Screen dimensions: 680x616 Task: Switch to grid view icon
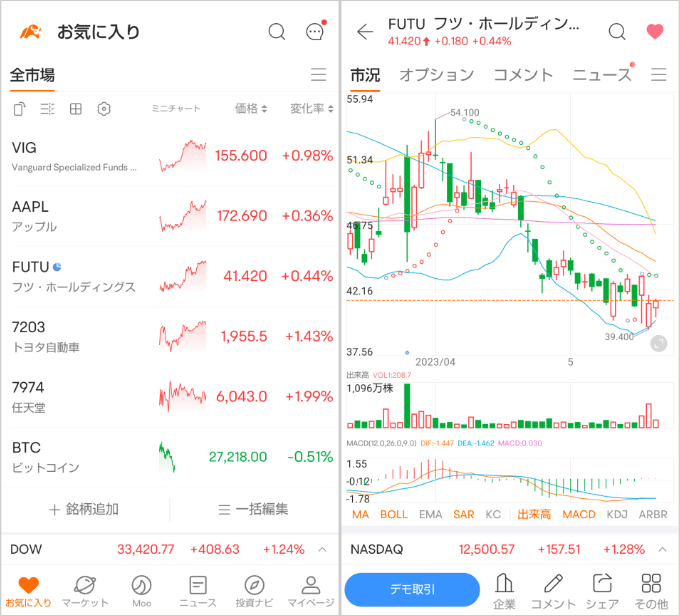(75, 108)
